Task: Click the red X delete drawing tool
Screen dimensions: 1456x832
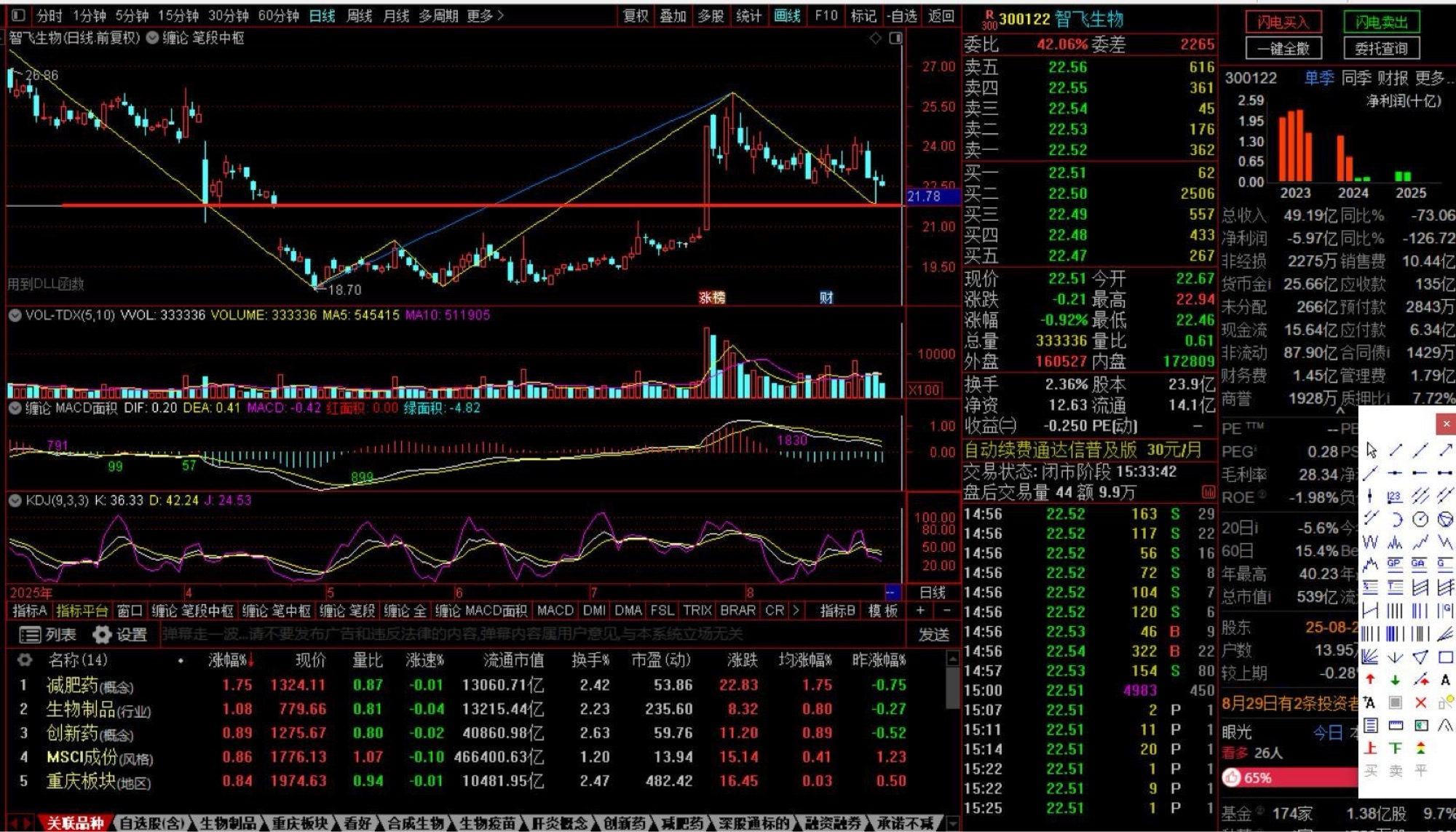Action: click(1420, 702)
